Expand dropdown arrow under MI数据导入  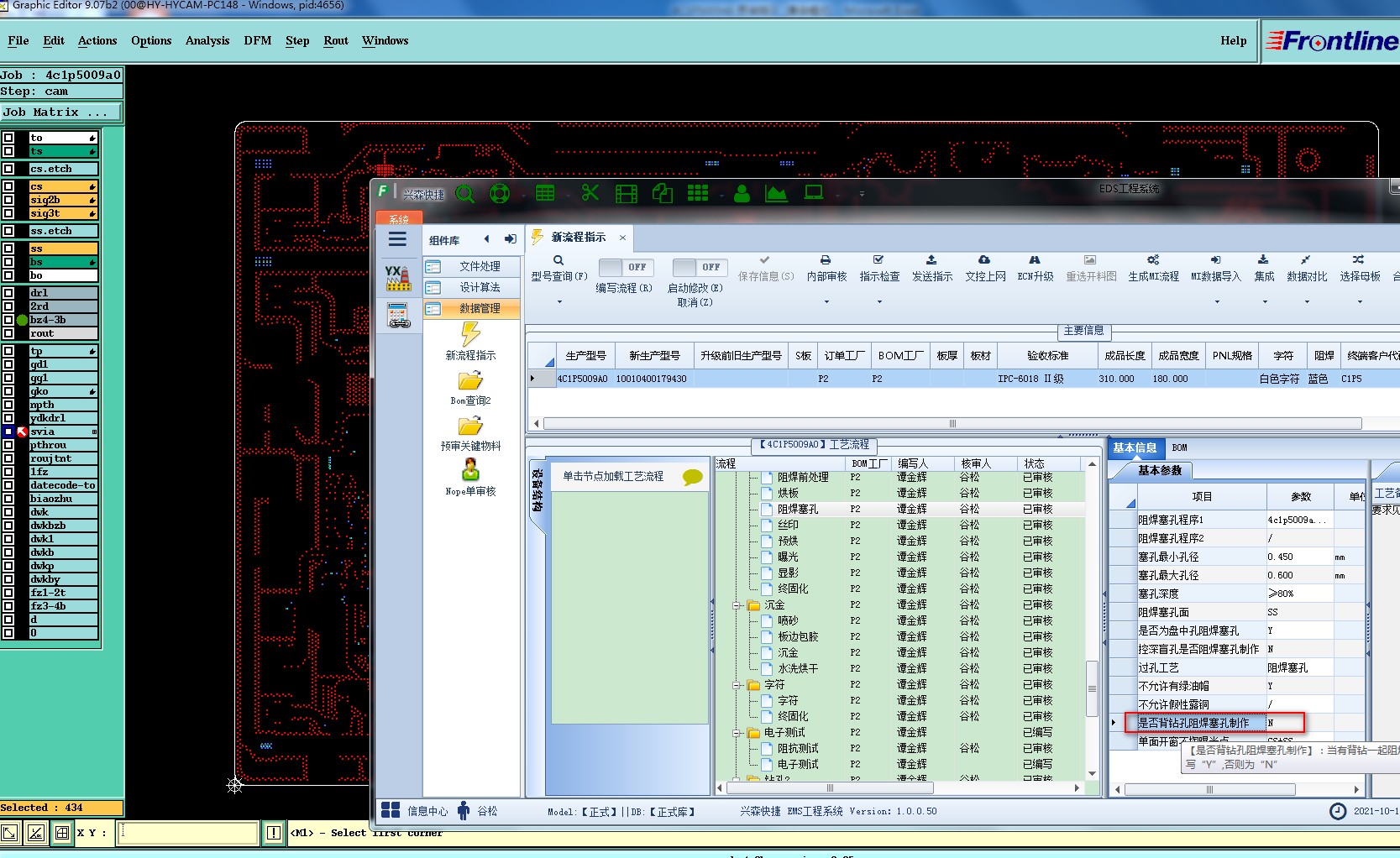(1216, 301)
